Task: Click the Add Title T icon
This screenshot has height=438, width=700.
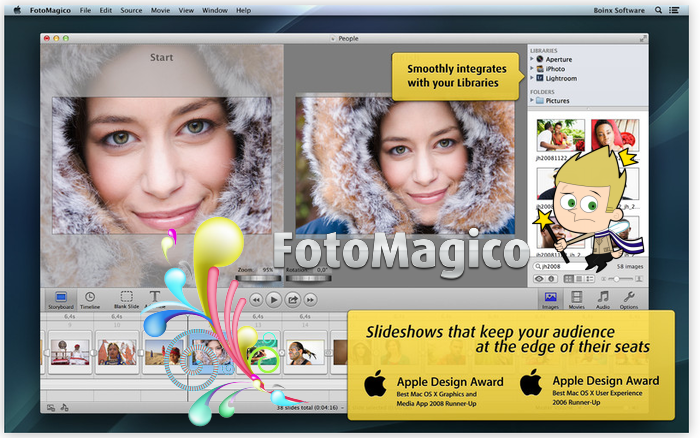Action: pyautogui.click(x=155, y=297)
